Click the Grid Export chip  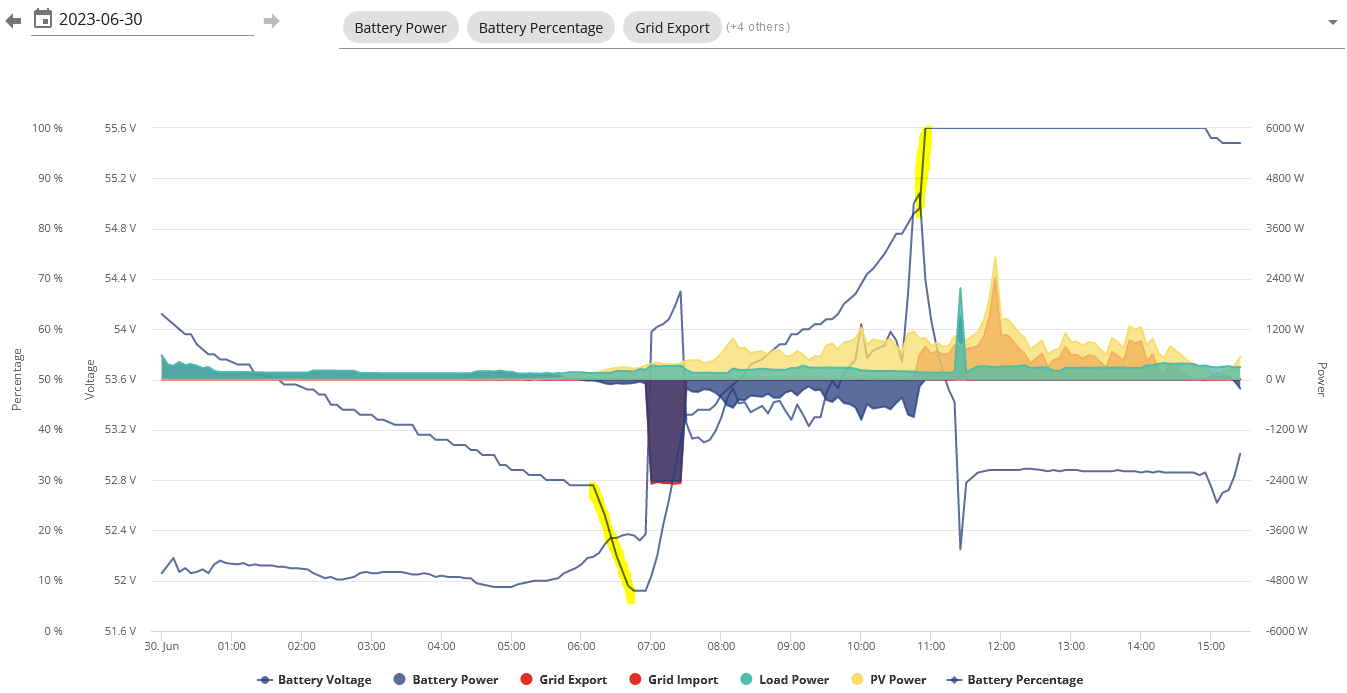(672, 27)
